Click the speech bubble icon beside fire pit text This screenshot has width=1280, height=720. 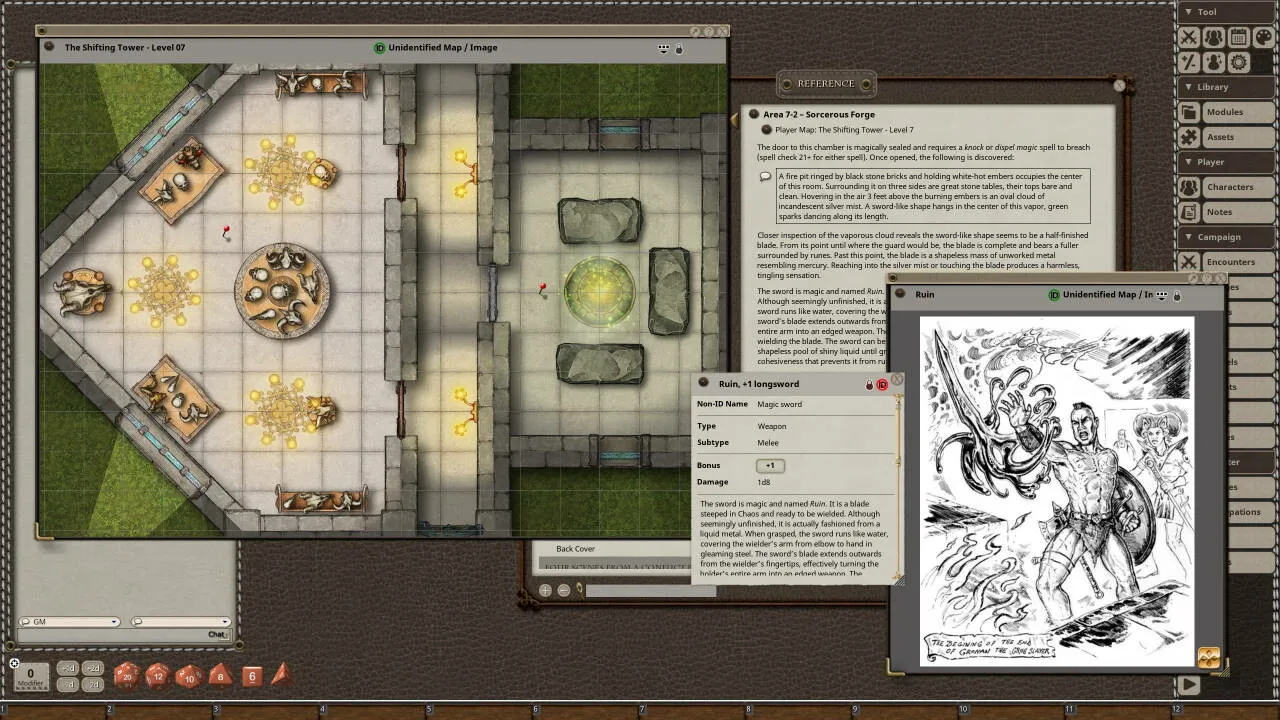[x=765, y=177]
